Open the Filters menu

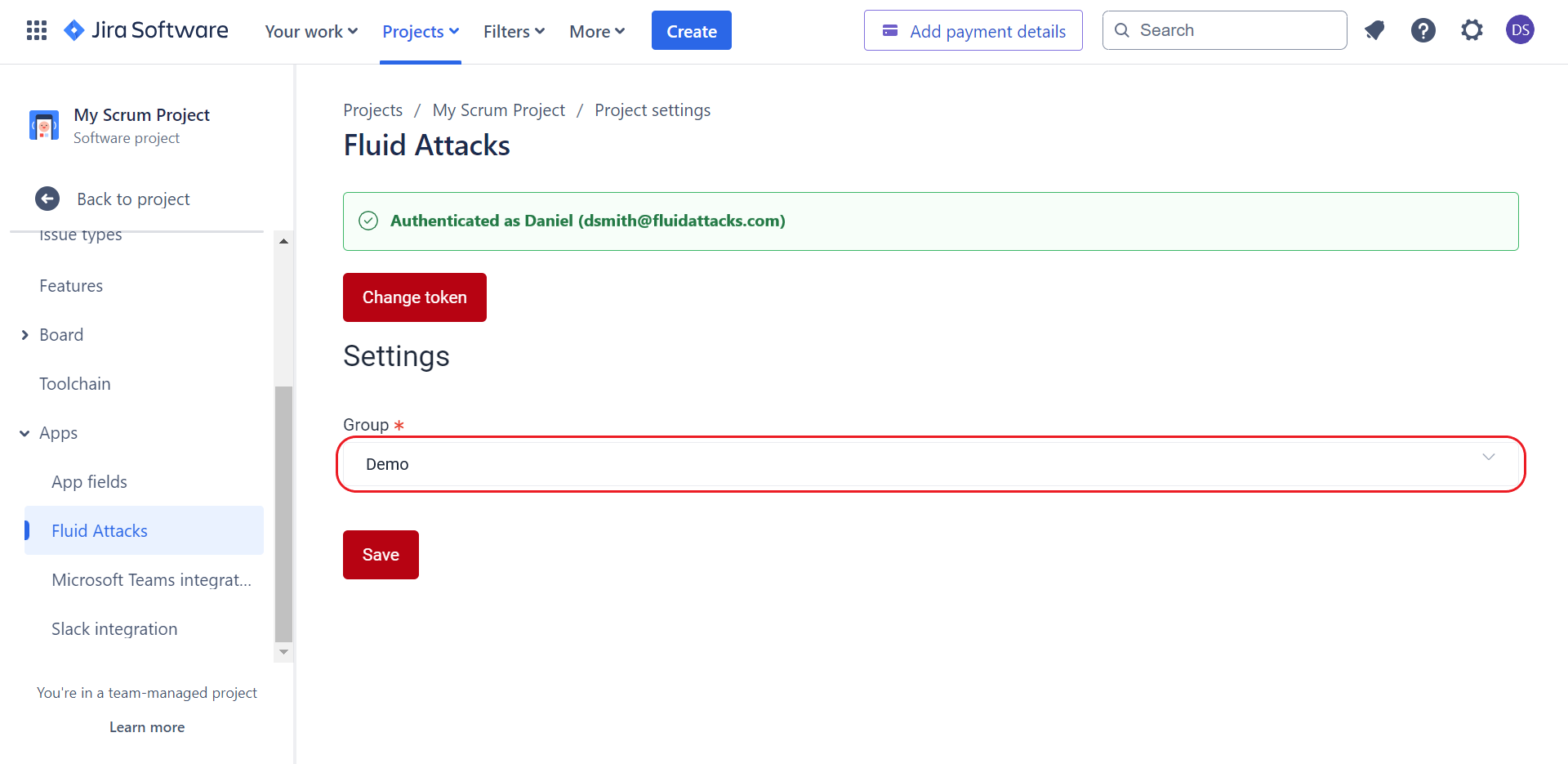coord(513,31)
